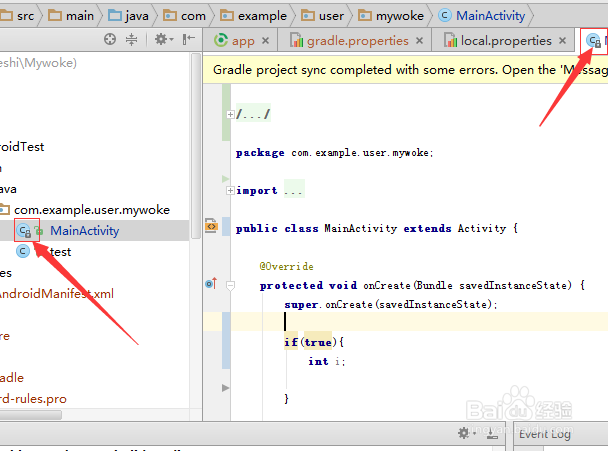Open the Event Log tab
Image resolution: width=608 pixels, height=451 pixels.
[545, 434]
